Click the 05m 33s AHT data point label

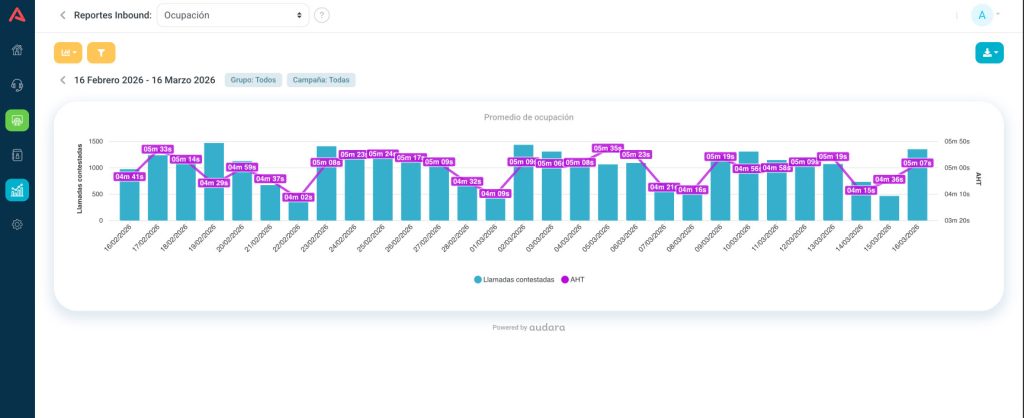click(x=157, y=149)
